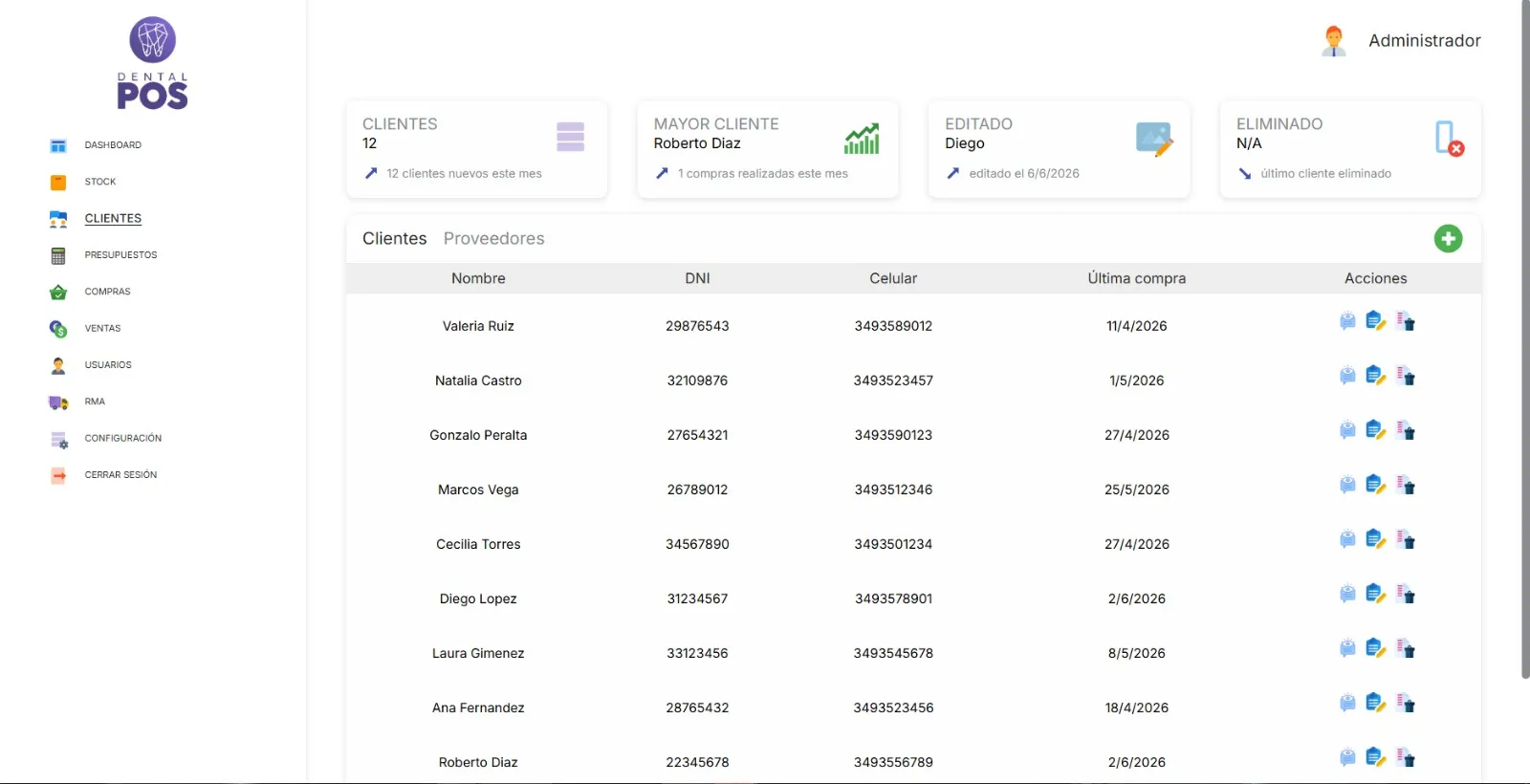
Task: Go to Stock in the sidebar
Action: point(100,182)
